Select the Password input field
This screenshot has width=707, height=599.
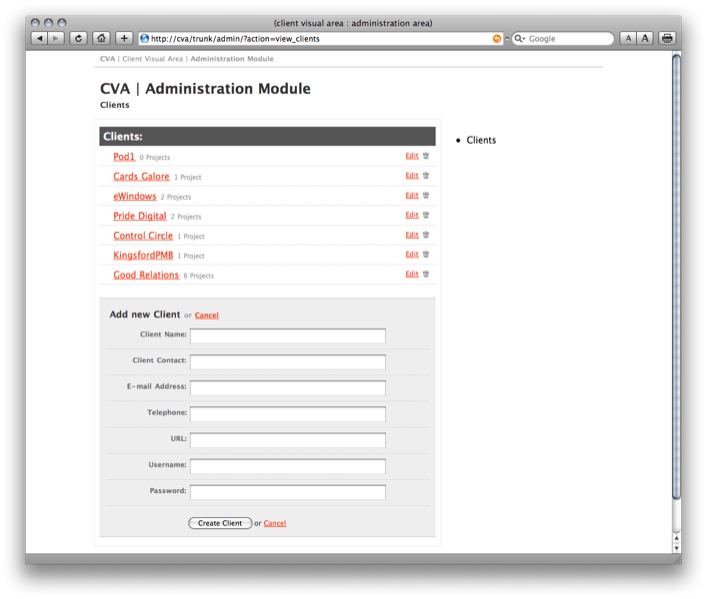(287, 492)
